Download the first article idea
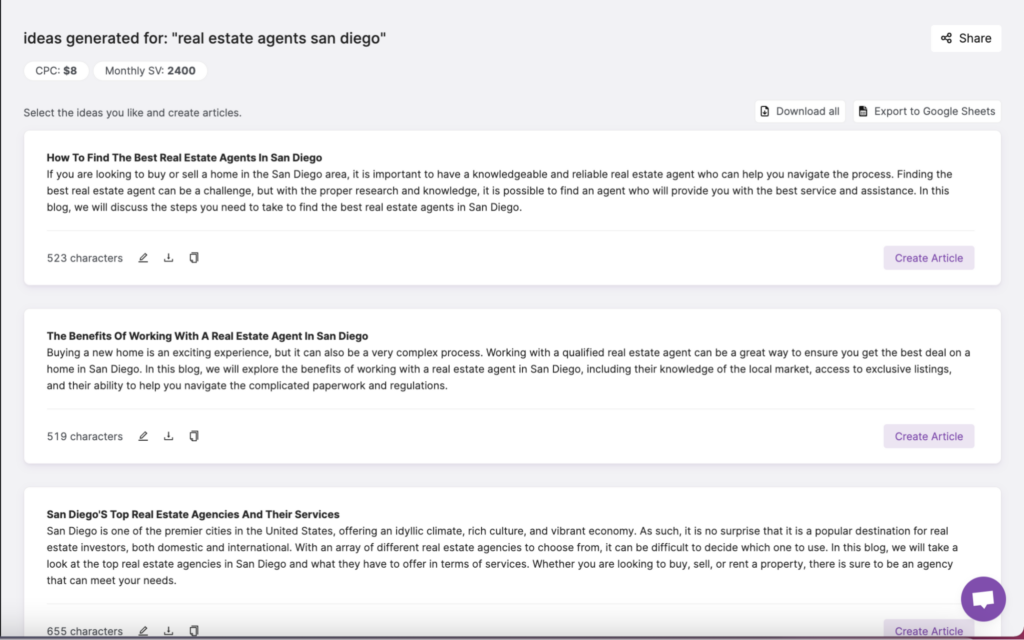This screenshot has height=640, width=1024. 168,257
